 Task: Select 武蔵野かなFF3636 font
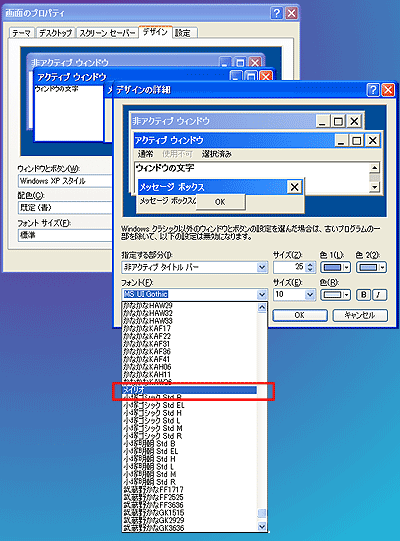tap(189, 505)
